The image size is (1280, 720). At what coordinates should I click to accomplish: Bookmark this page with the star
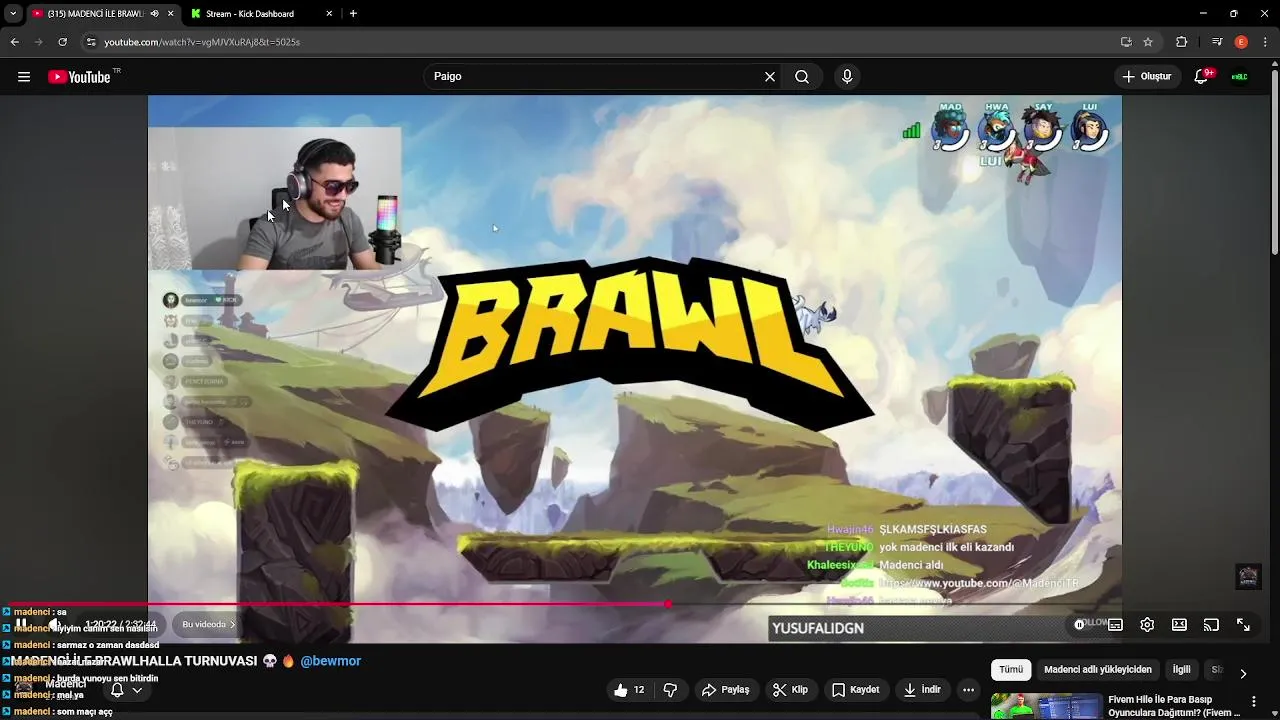[x=1148, y=42]
